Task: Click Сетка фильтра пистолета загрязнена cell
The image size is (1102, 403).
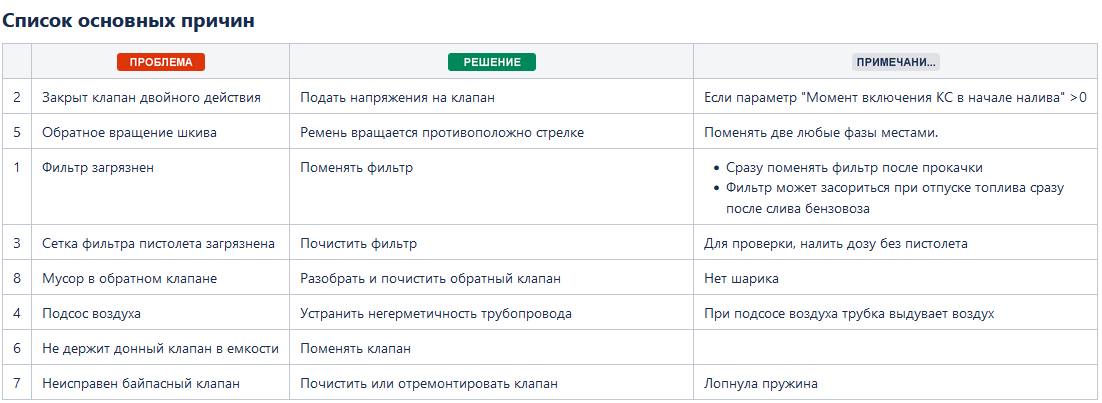Action: click(161, 243)
